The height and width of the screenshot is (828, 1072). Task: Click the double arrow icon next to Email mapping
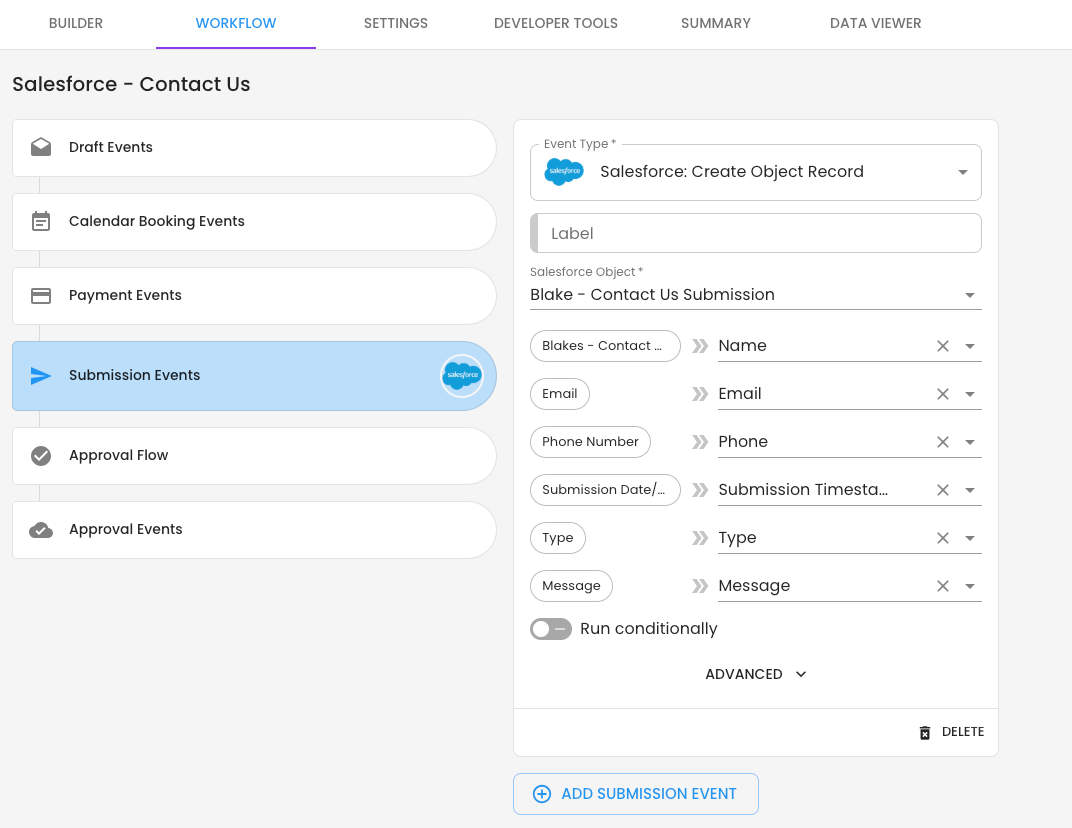(699, 394)
